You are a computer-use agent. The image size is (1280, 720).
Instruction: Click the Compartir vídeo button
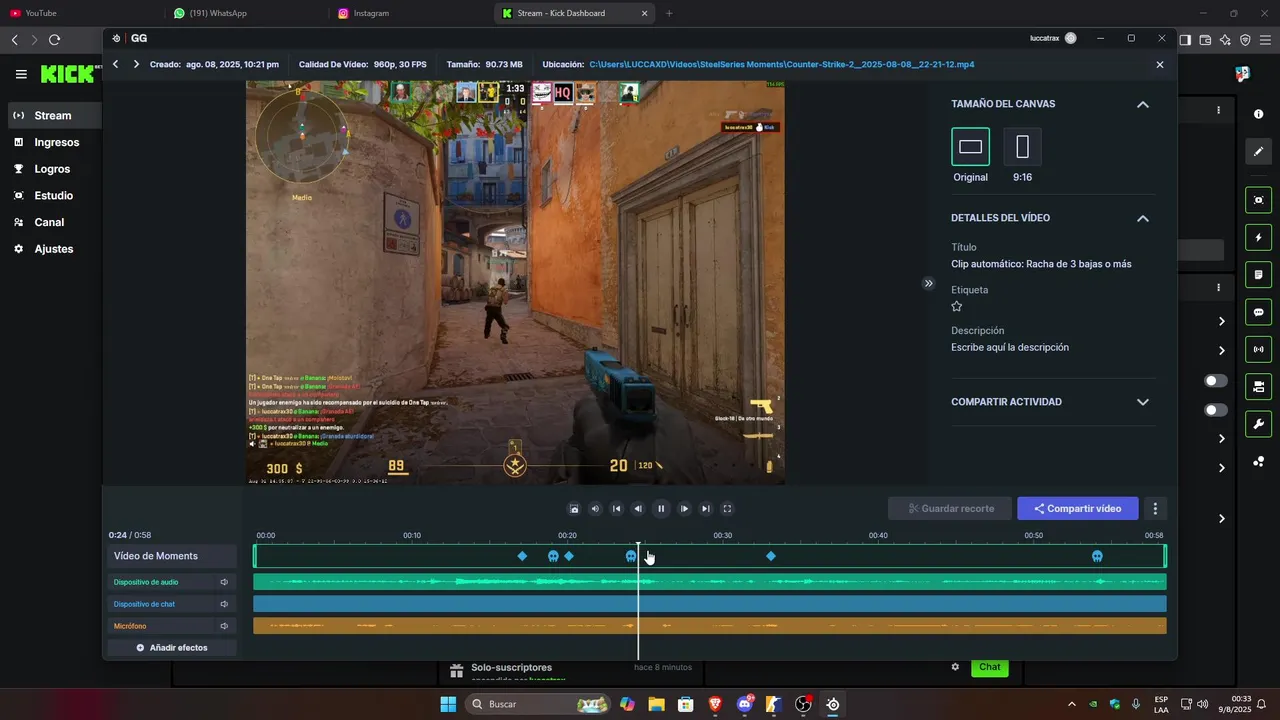click(x=1077, y=509)
